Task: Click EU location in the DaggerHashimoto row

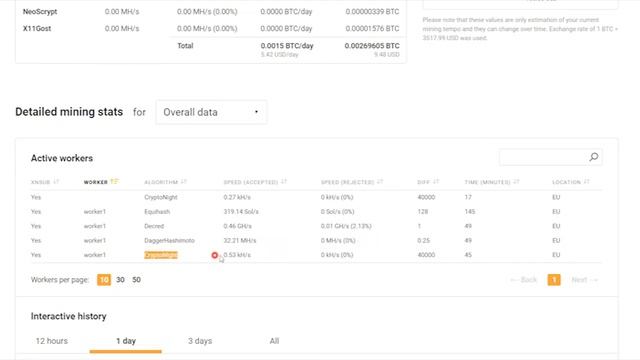Action: pyautogui.click(x=556, y=240)
